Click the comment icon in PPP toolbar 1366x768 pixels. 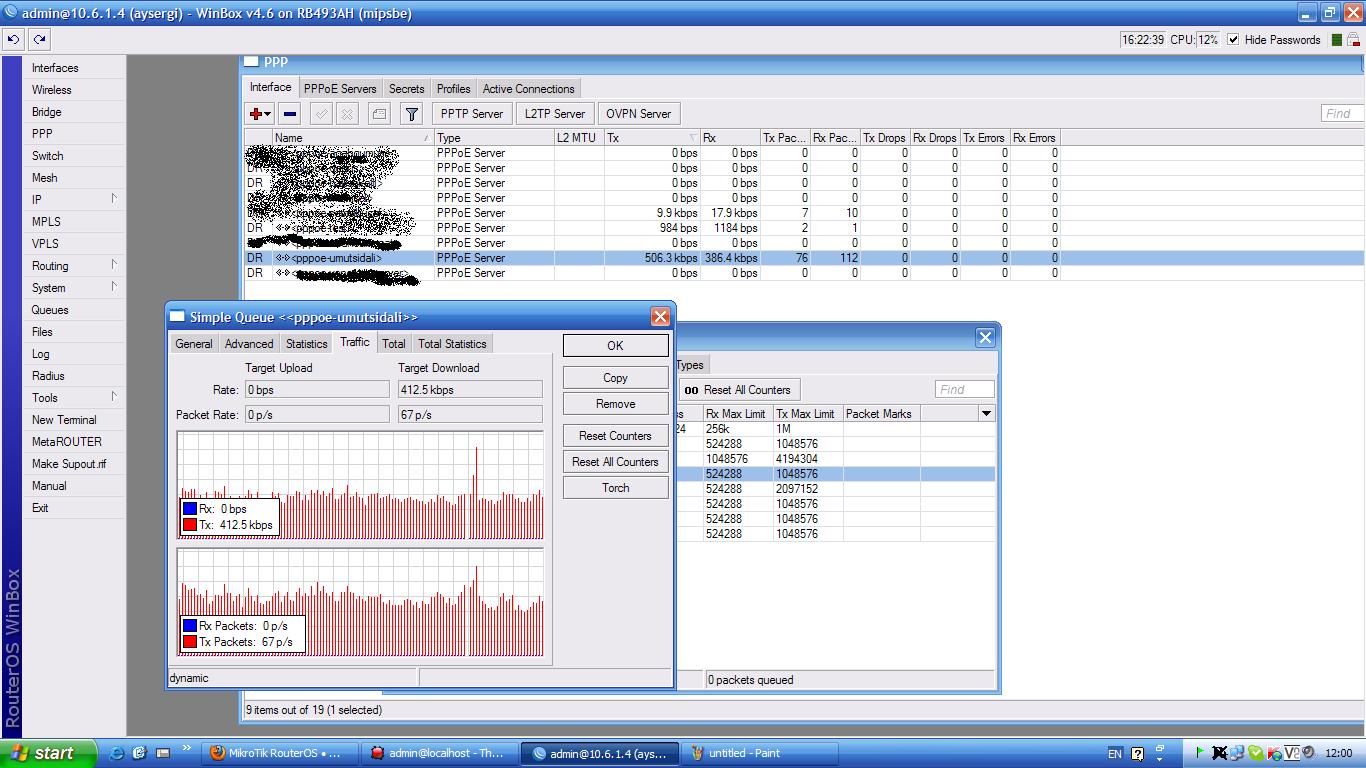coord(379,114)
